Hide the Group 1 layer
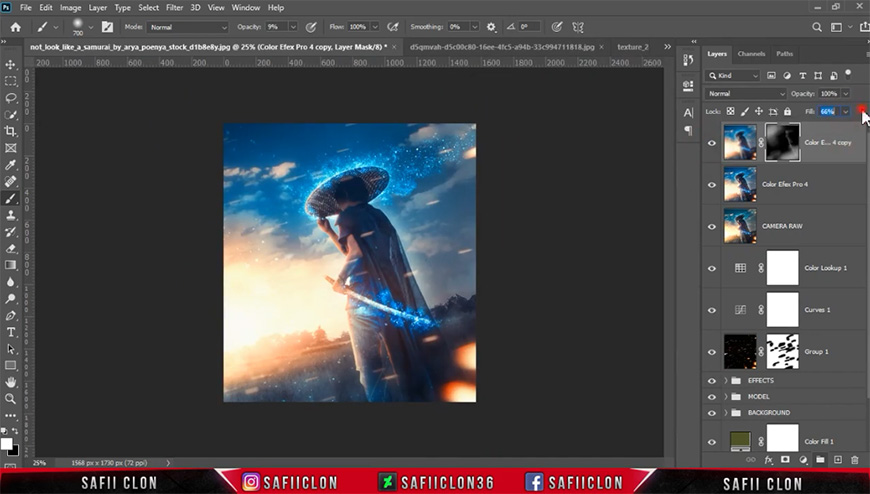The height and width of the screenshot is (494, 870). 712,352
